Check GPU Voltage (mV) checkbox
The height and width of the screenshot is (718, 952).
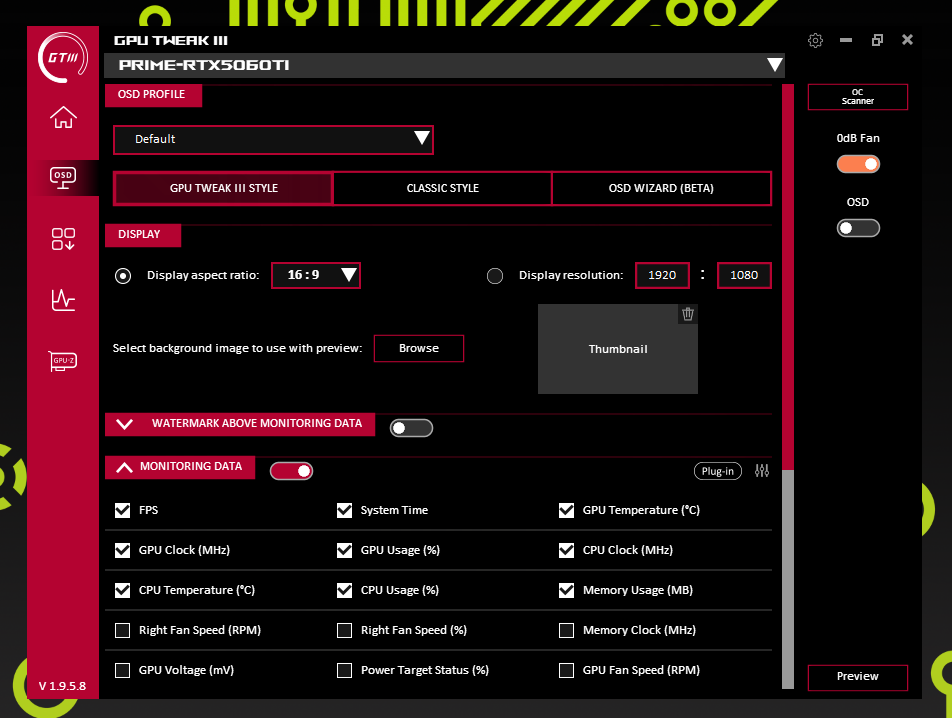(123, 670)
